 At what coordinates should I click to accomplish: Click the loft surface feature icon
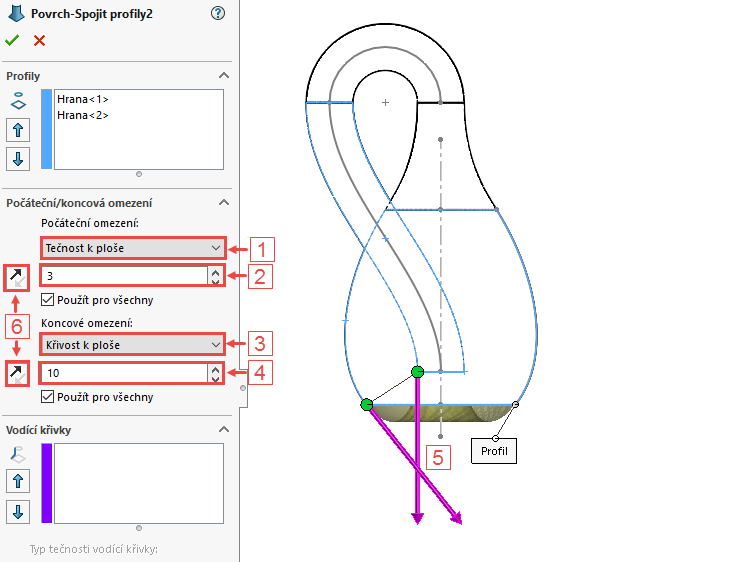click(16, 13)
